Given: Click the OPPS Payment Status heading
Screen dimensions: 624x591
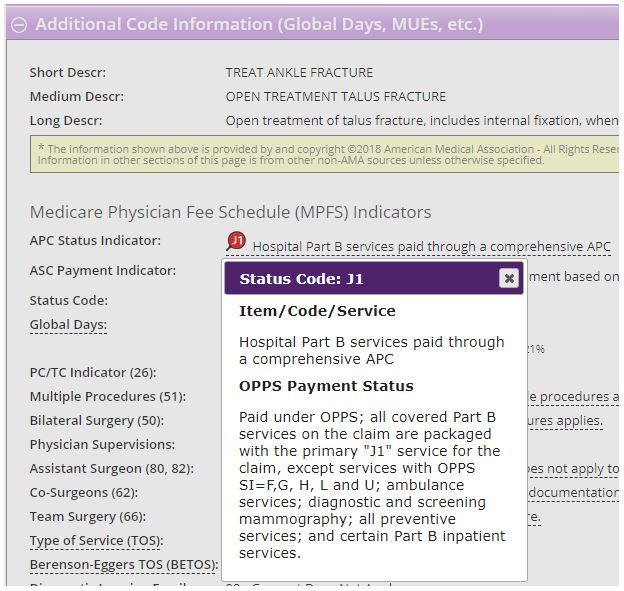Looking at the screenshot, I should point(326,386).
